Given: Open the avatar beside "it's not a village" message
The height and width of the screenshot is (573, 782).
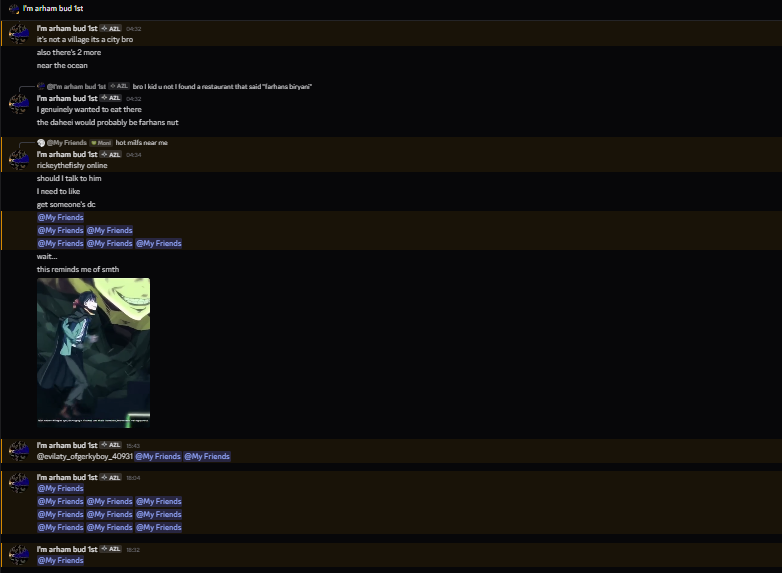Looking at the screenshot, I should pyautogui.click(x=19, y=33).
